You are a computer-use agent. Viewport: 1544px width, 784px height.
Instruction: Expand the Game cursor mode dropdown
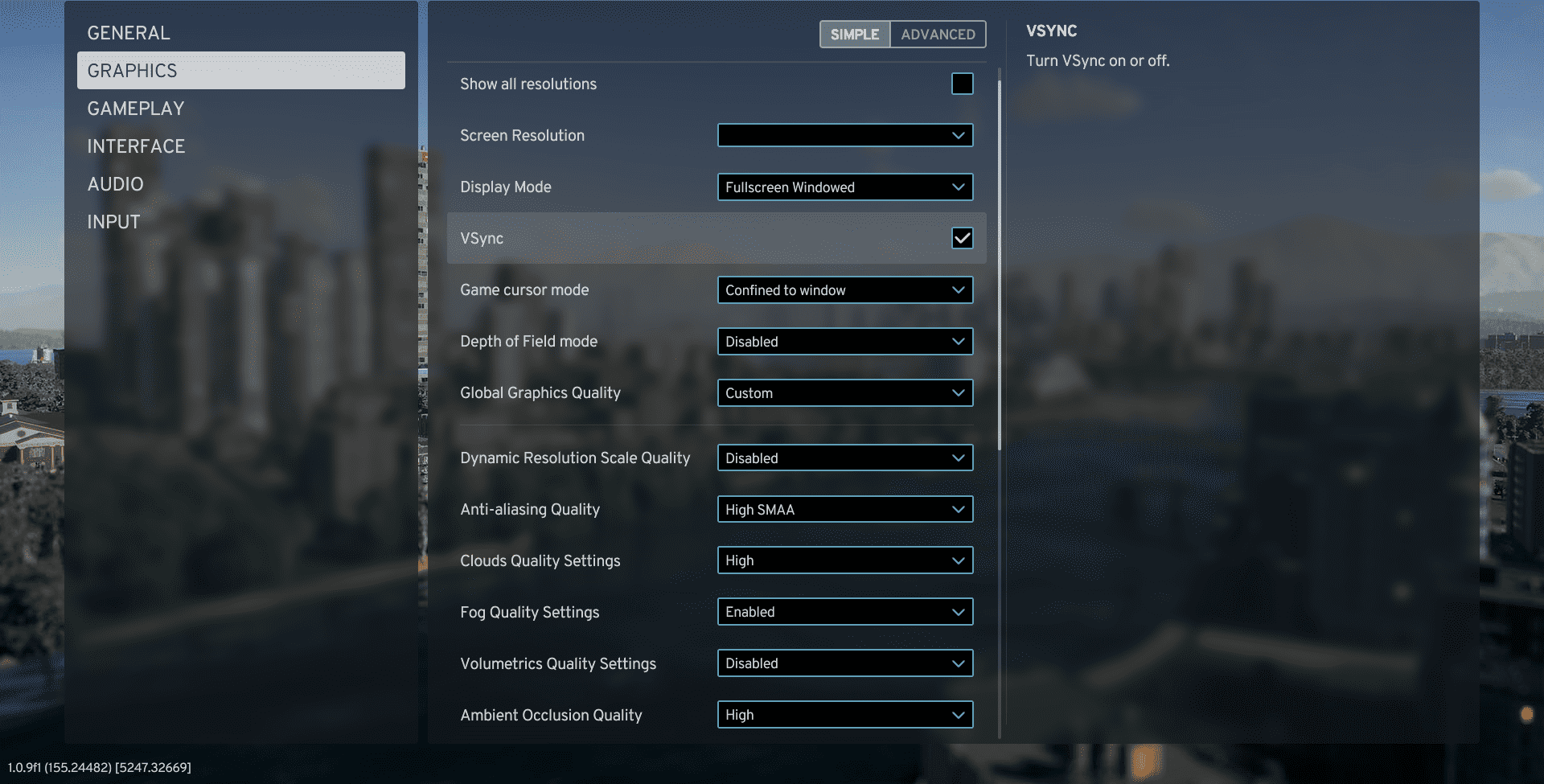844,290
